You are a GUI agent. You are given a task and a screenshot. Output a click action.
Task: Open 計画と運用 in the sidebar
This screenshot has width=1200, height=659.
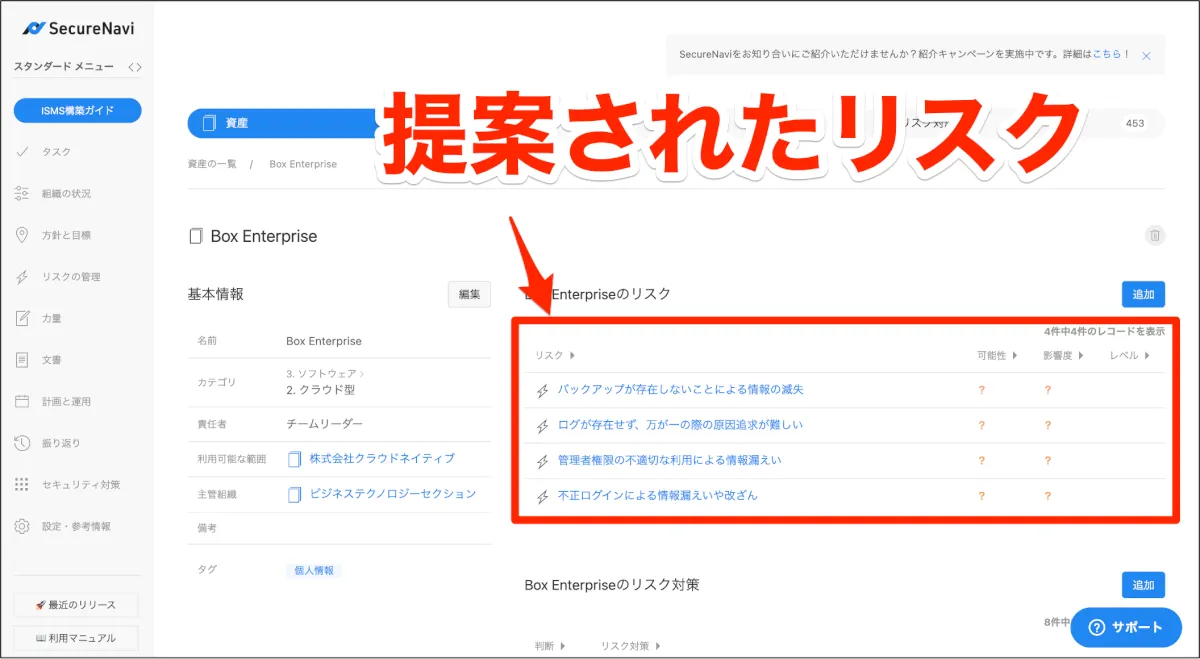[x=66, y=402]
